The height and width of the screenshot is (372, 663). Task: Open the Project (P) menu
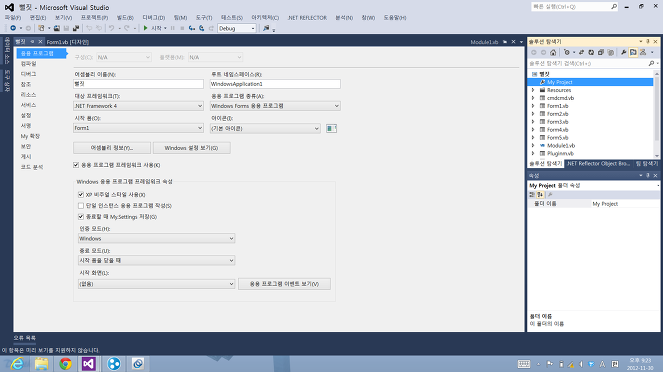point(94,18)
